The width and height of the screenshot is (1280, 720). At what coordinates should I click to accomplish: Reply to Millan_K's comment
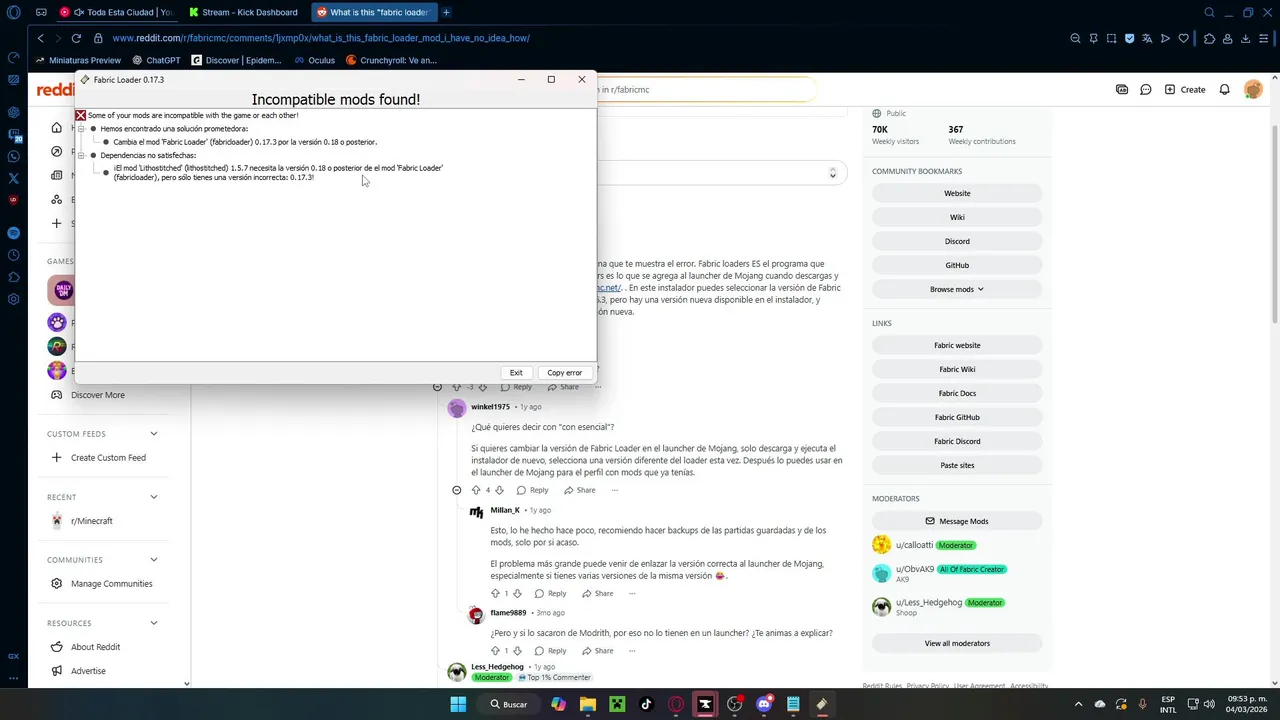(549, 593)
